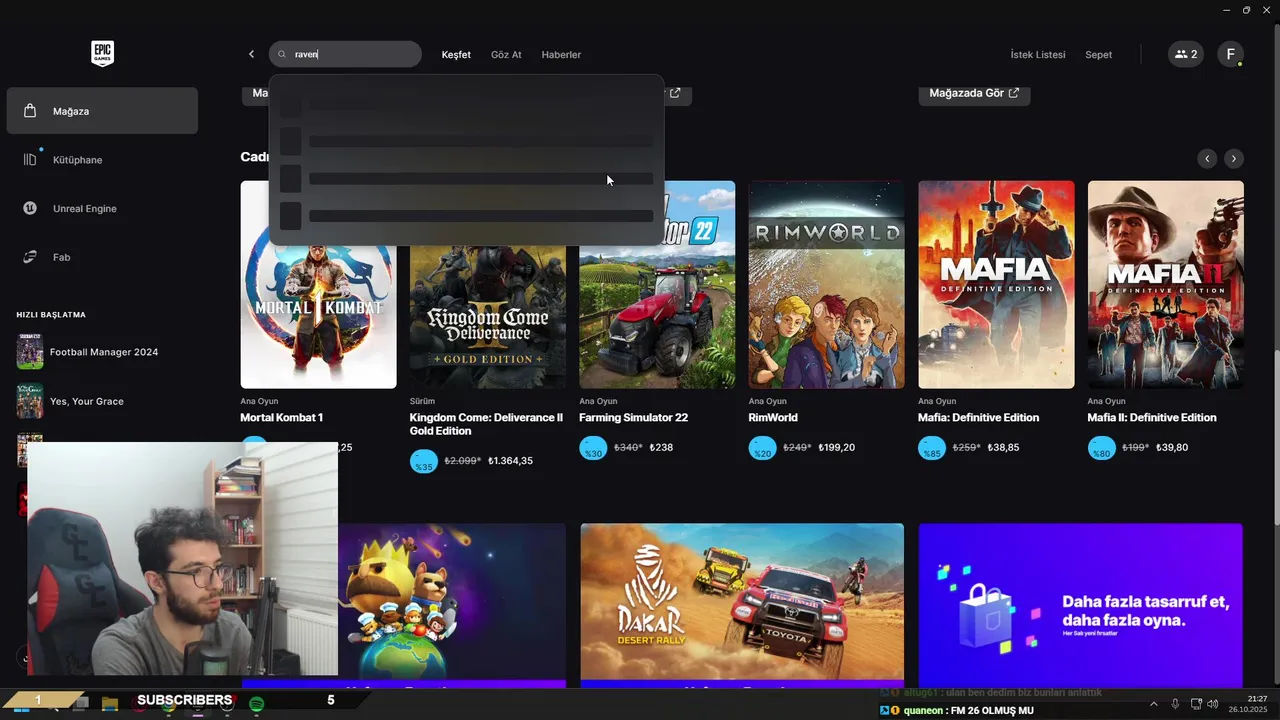1280x720 pixels.
Task: Open the friends list button
Action: pyautogui.click(x=1186, y=54)
